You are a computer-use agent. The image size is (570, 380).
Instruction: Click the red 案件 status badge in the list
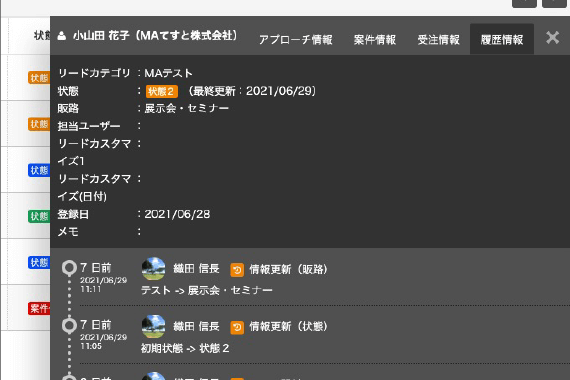click(39, 309)
